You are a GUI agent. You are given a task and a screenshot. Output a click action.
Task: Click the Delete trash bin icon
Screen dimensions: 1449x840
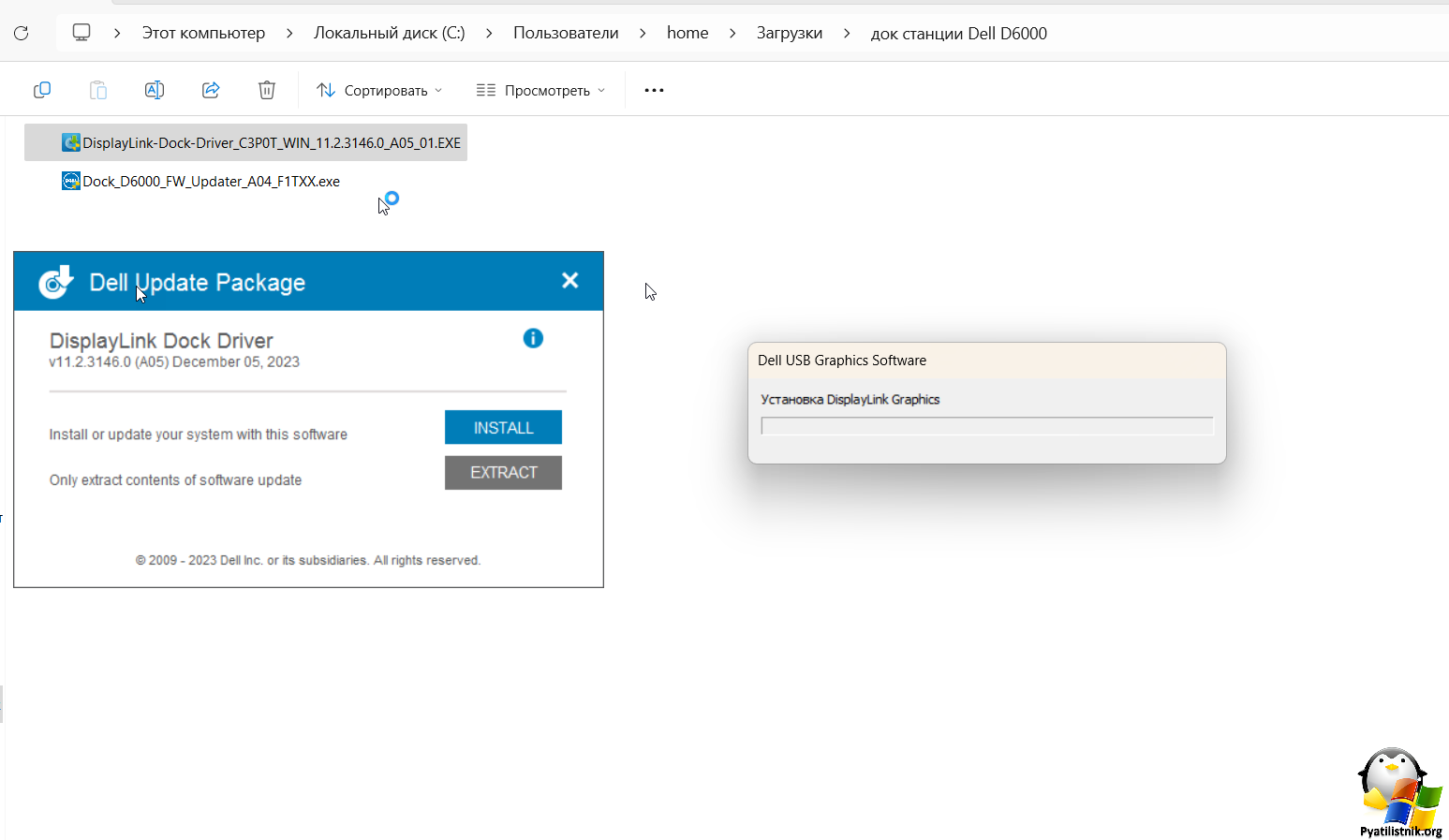coord(267,90)
